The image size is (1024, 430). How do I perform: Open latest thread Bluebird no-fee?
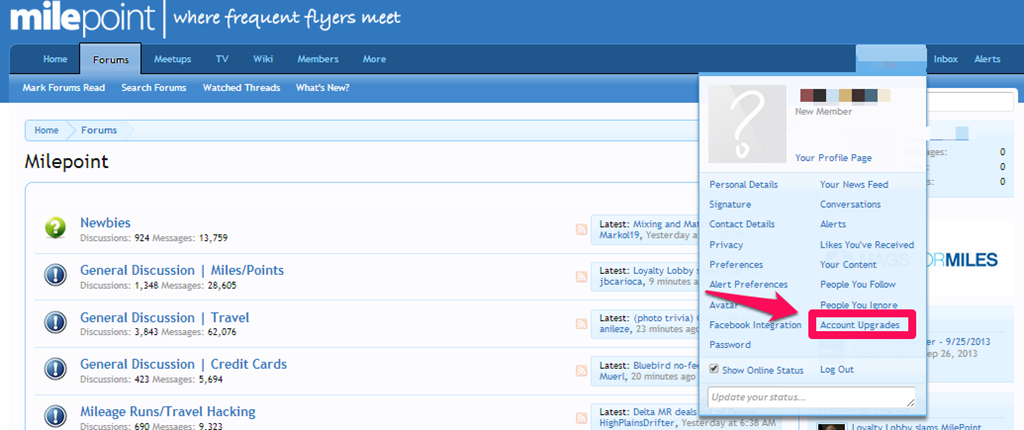[x=665, y=365]
